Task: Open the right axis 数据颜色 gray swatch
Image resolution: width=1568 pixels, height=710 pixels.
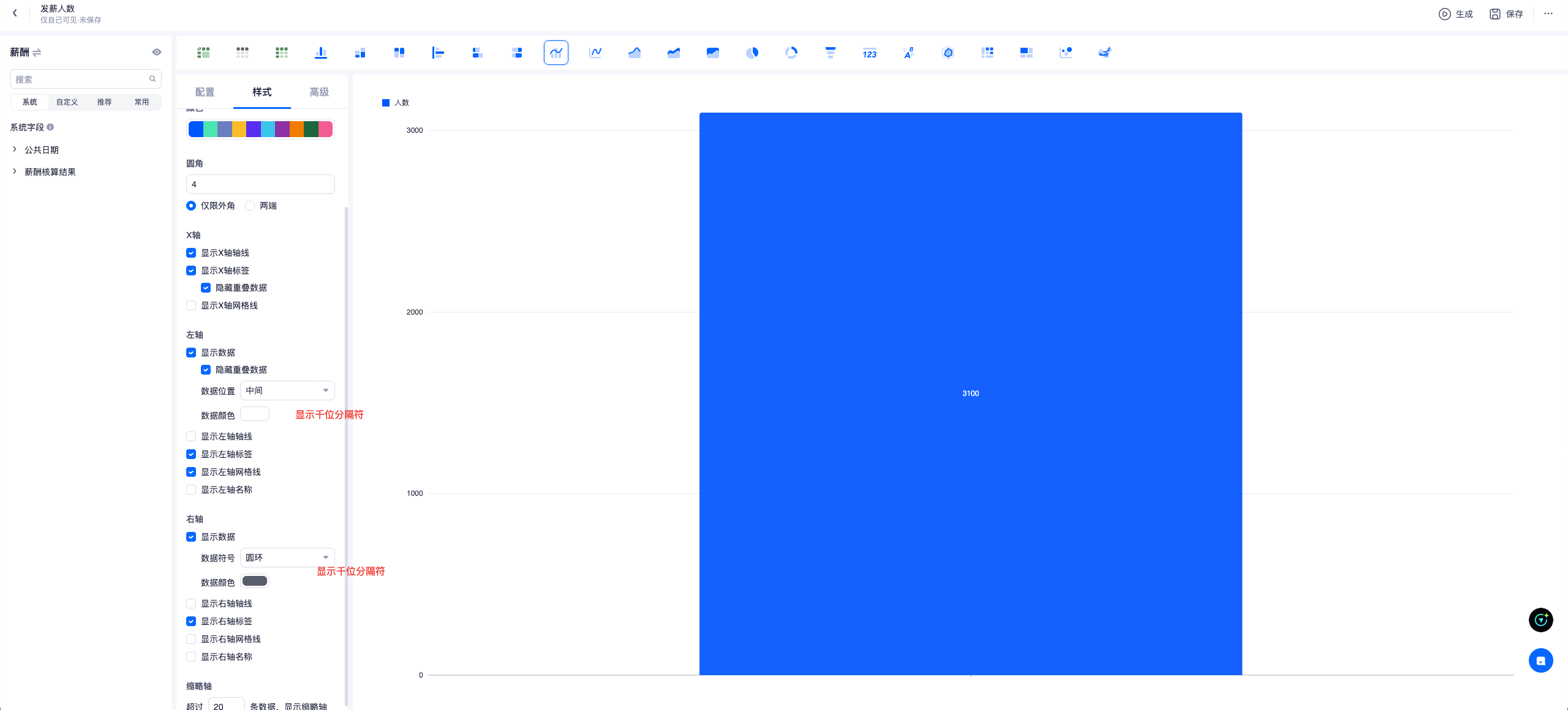Action: tap(255, 581)
